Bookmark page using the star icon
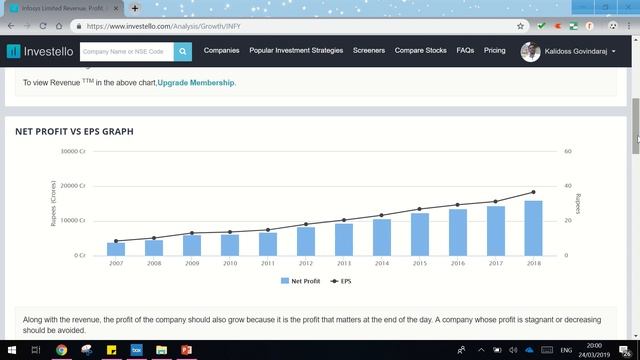 pyautogui.click(x=520, y=26)
